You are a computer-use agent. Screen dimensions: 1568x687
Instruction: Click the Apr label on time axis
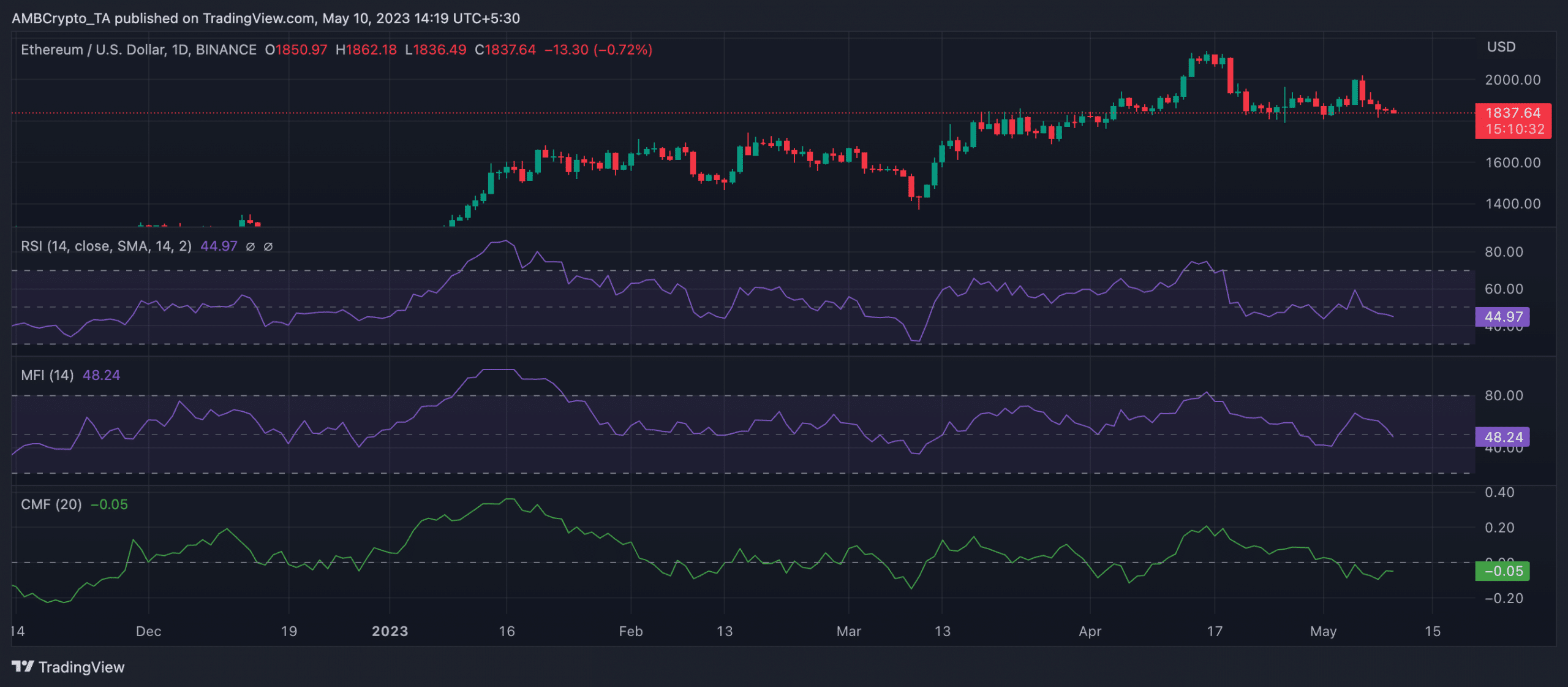coord(1090,631)
